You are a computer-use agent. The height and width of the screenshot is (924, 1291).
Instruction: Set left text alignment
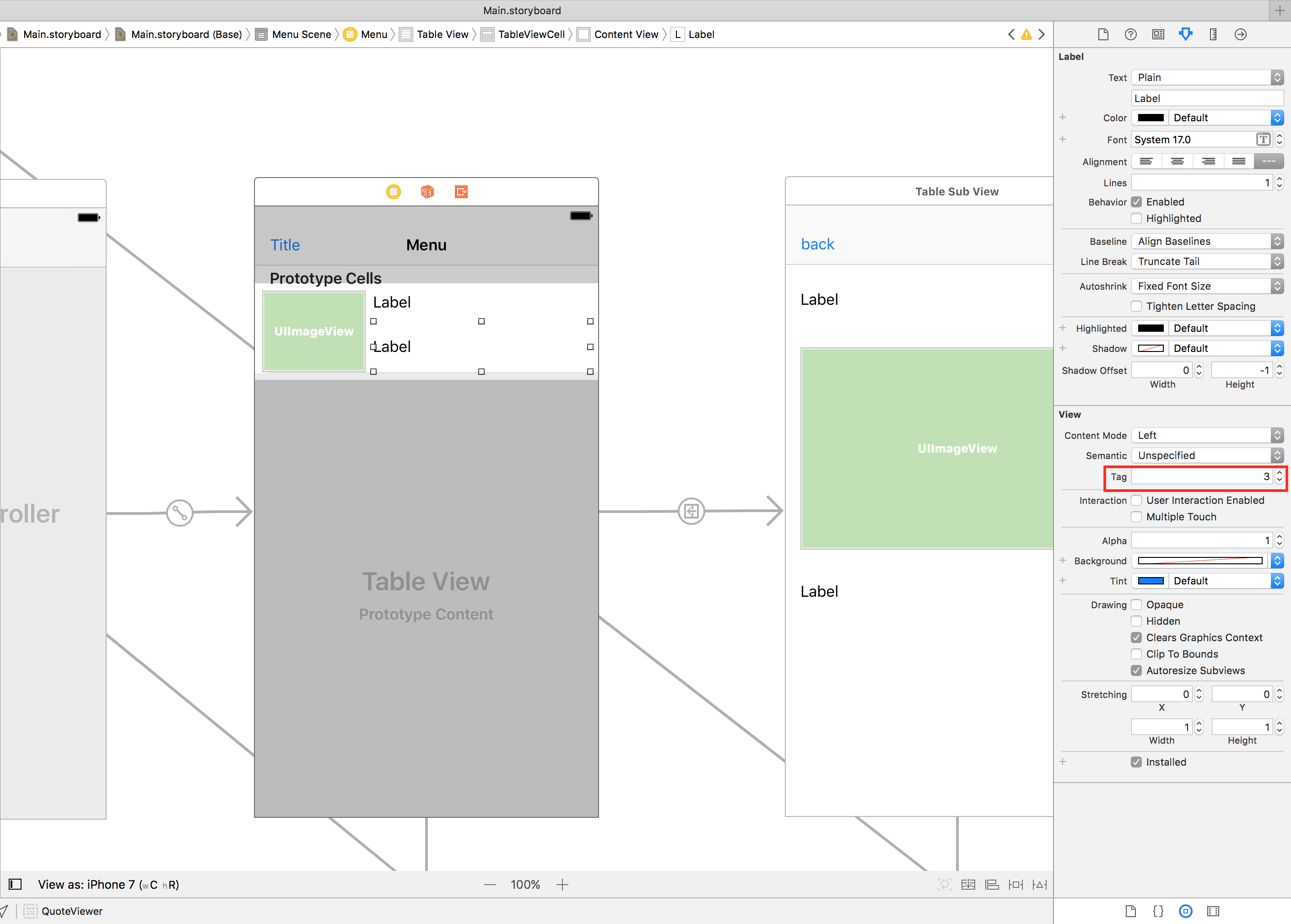pyautogui.click(x=1146, y=162)
